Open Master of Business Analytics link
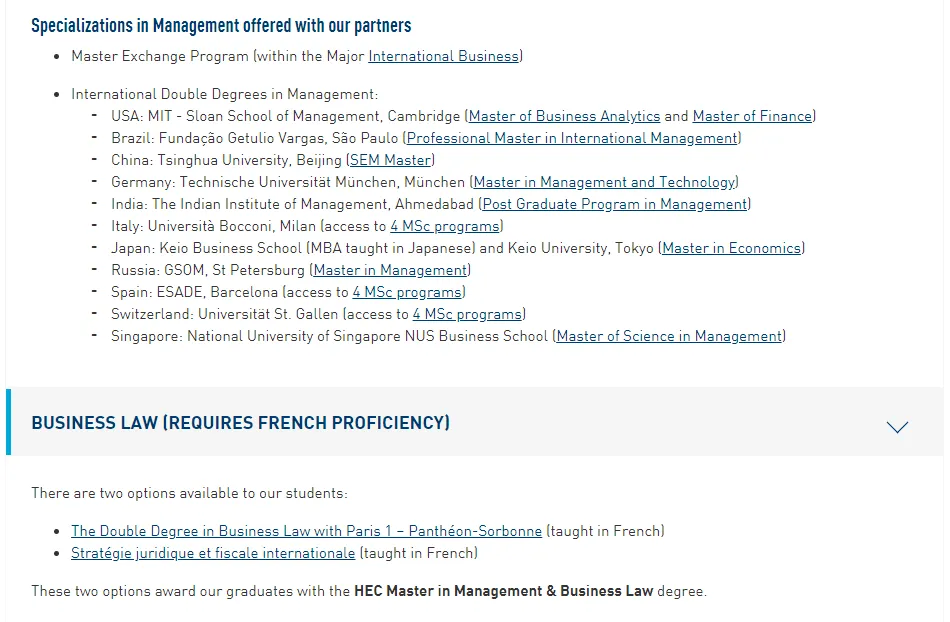The image size is (950, 622). tap(564, 116)
